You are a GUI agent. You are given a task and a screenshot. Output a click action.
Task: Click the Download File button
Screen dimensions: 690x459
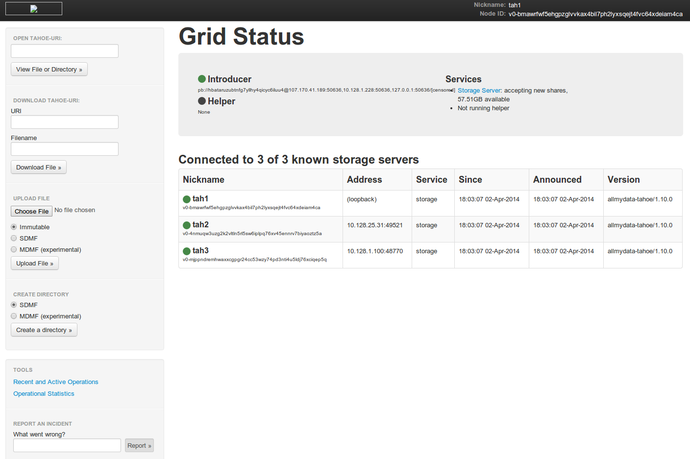[x=38, y=167]
